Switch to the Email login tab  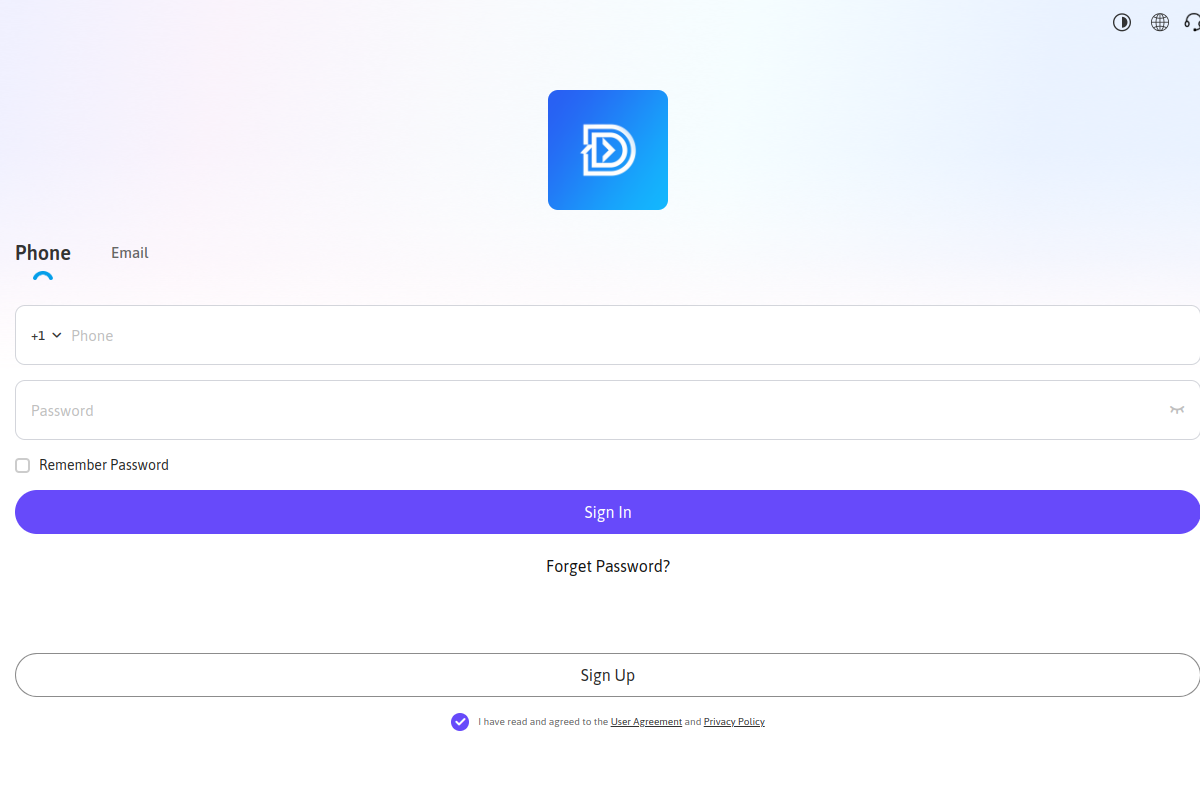pos(130,253)
